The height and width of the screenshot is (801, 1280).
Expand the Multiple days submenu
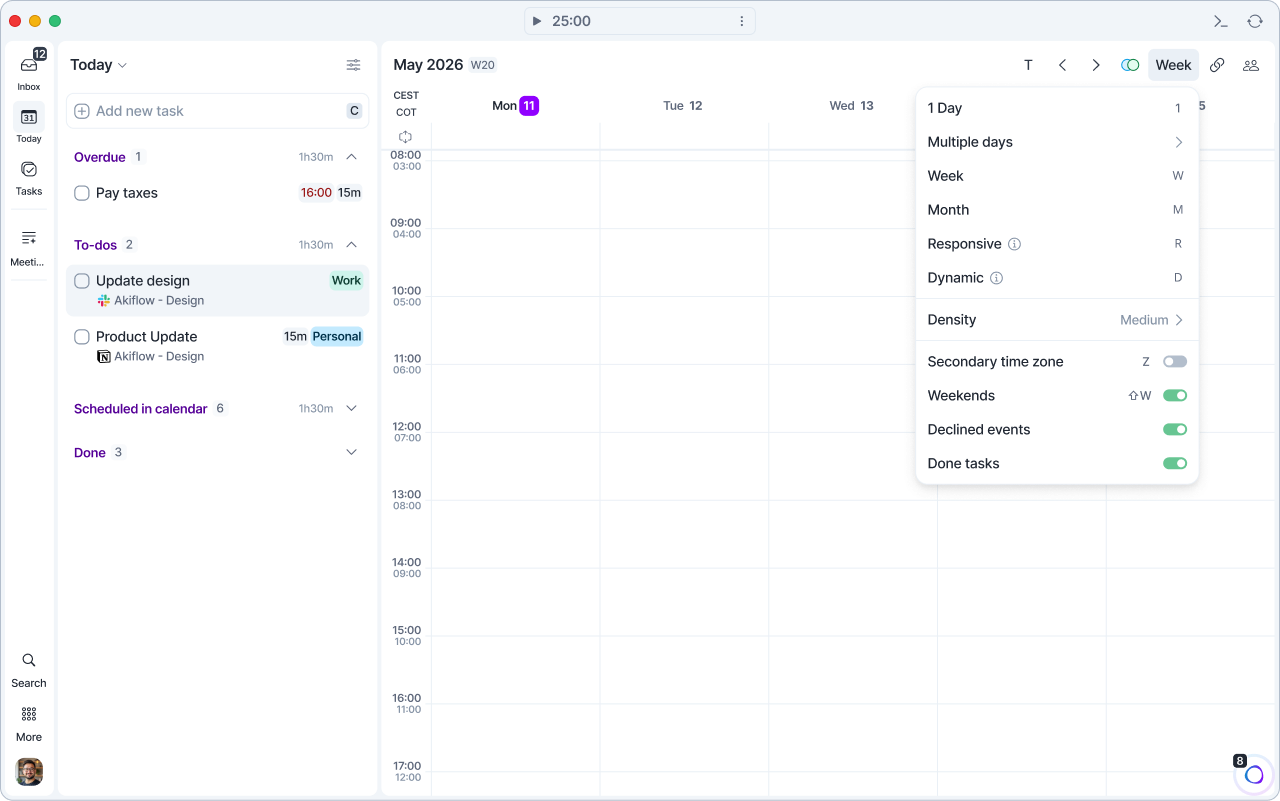coord(1057,142)
